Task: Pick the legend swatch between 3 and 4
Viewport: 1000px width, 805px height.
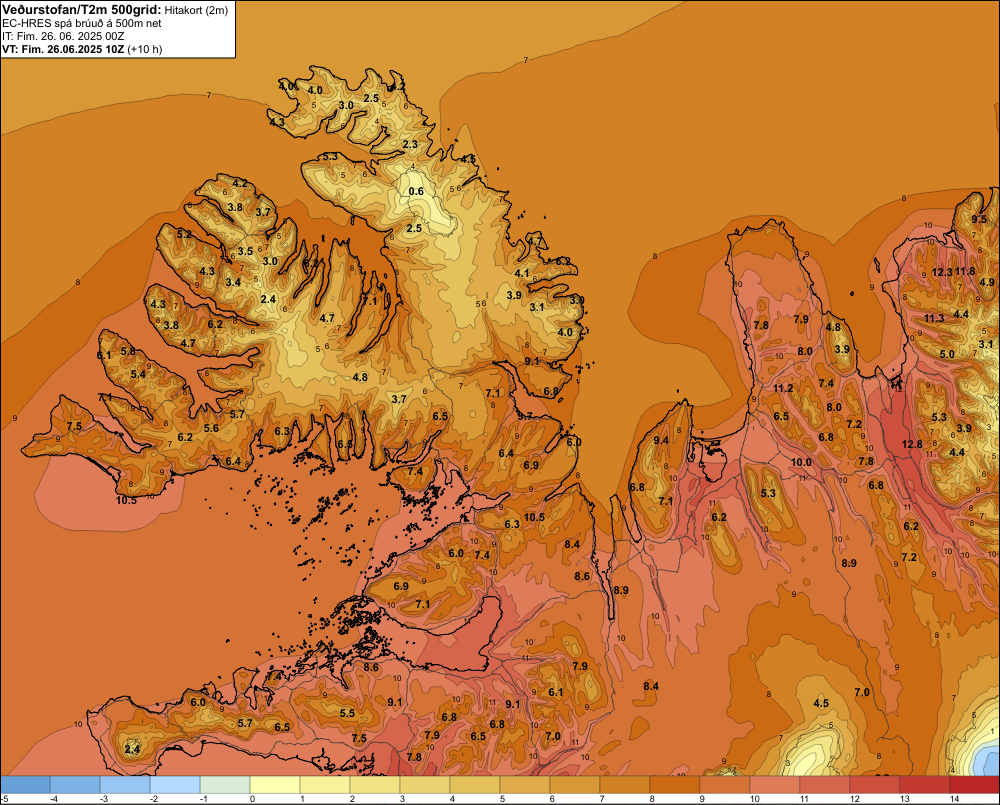Action: 425,785
